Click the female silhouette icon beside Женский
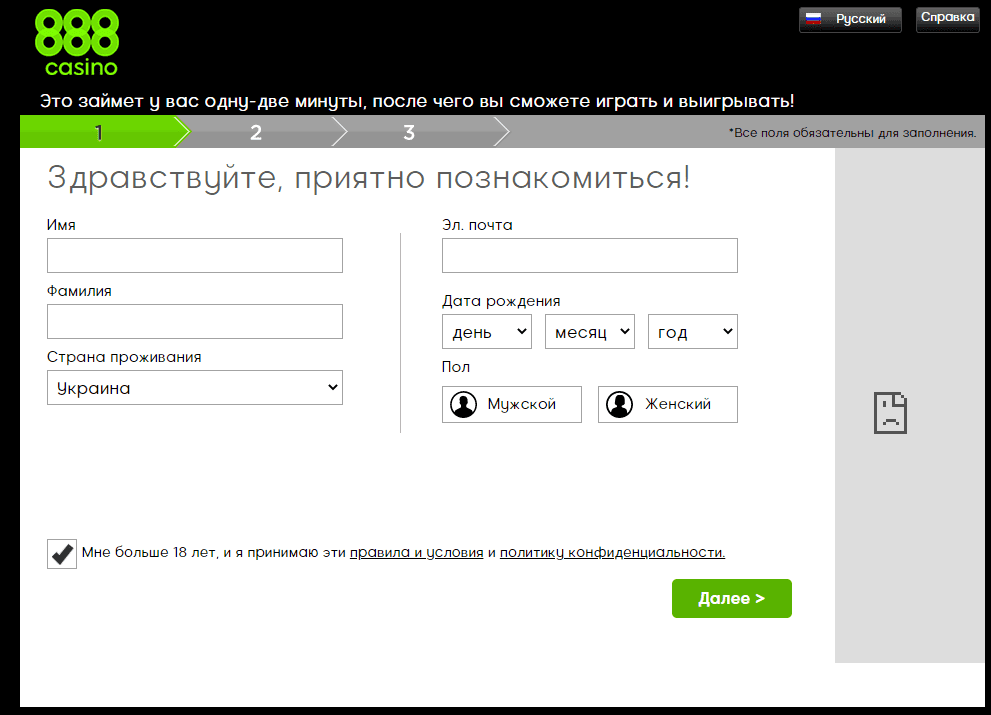Image resolution: width=991 pixels, height=715 pixels. tap(618, 404)
